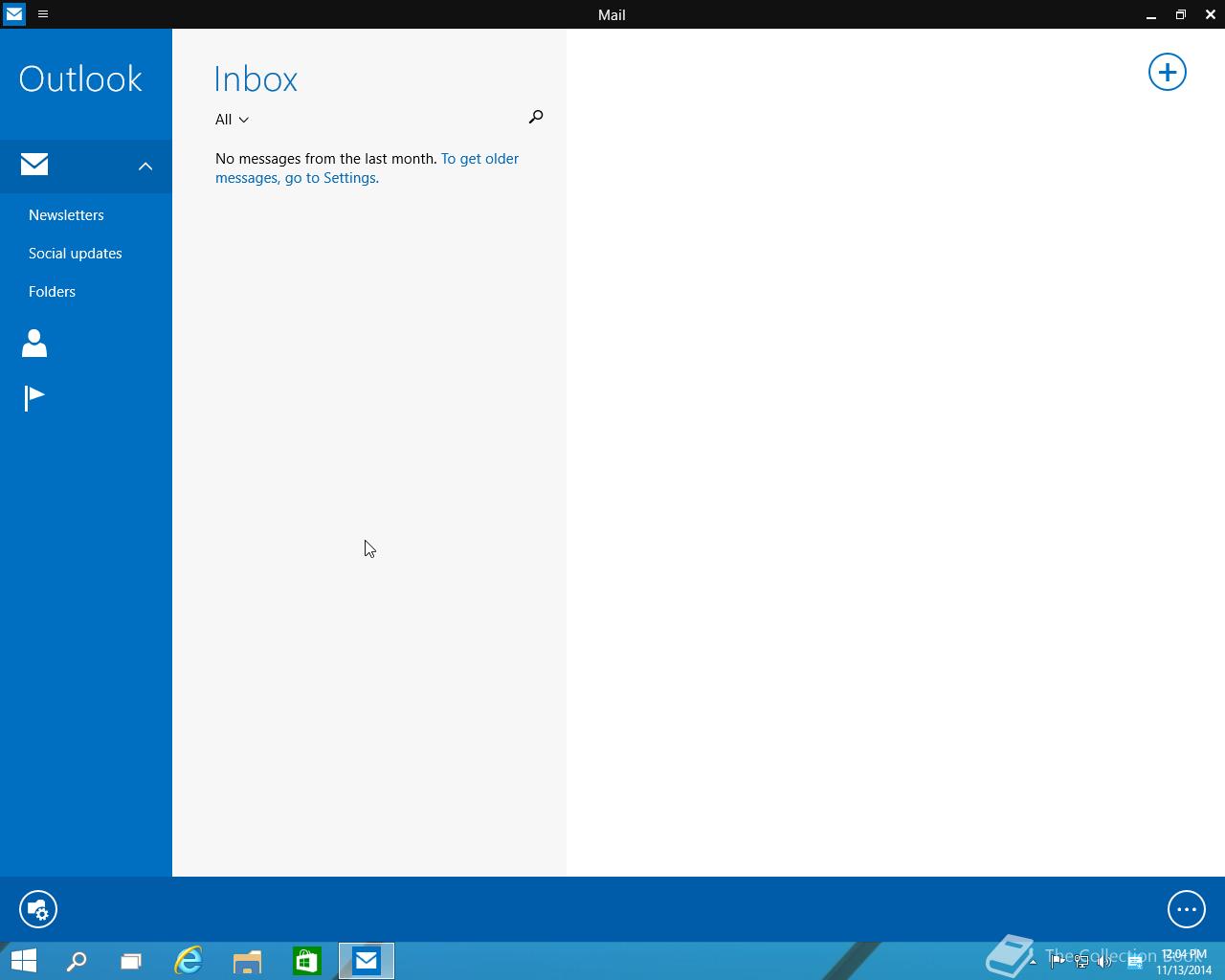Open the Social updates folder
Screen dimensions: 1225x980
[x=76, y=254]
